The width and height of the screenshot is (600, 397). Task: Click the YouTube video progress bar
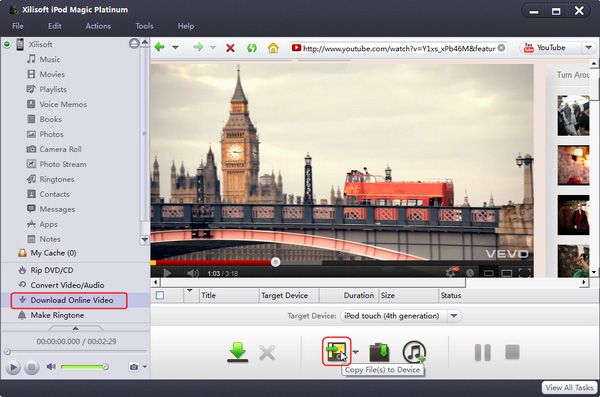(342, 263)
